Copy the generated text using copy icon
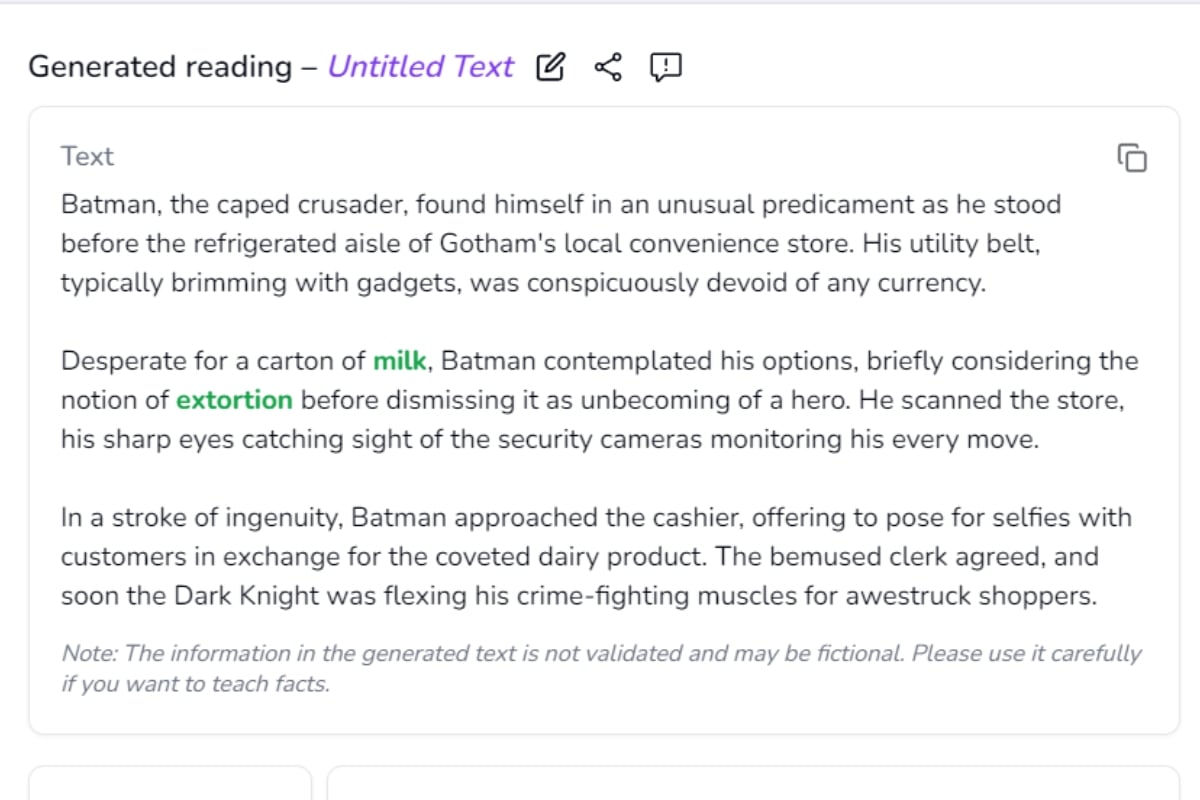Screen dimensions: 1200x800 pos(1132,158)
